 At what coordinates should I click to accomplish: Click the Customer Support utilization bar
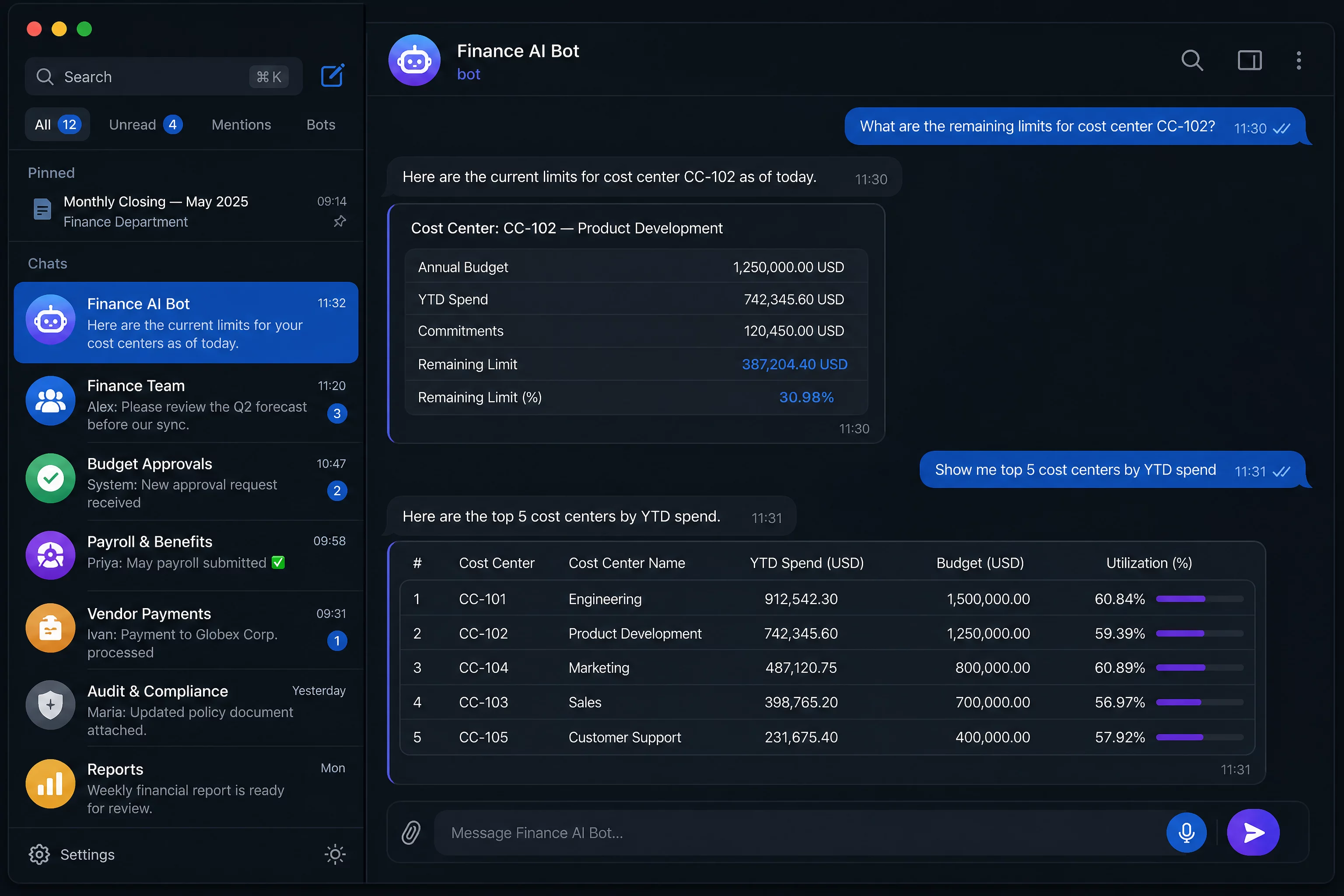pyautogui.click(x=1200, y=737)
